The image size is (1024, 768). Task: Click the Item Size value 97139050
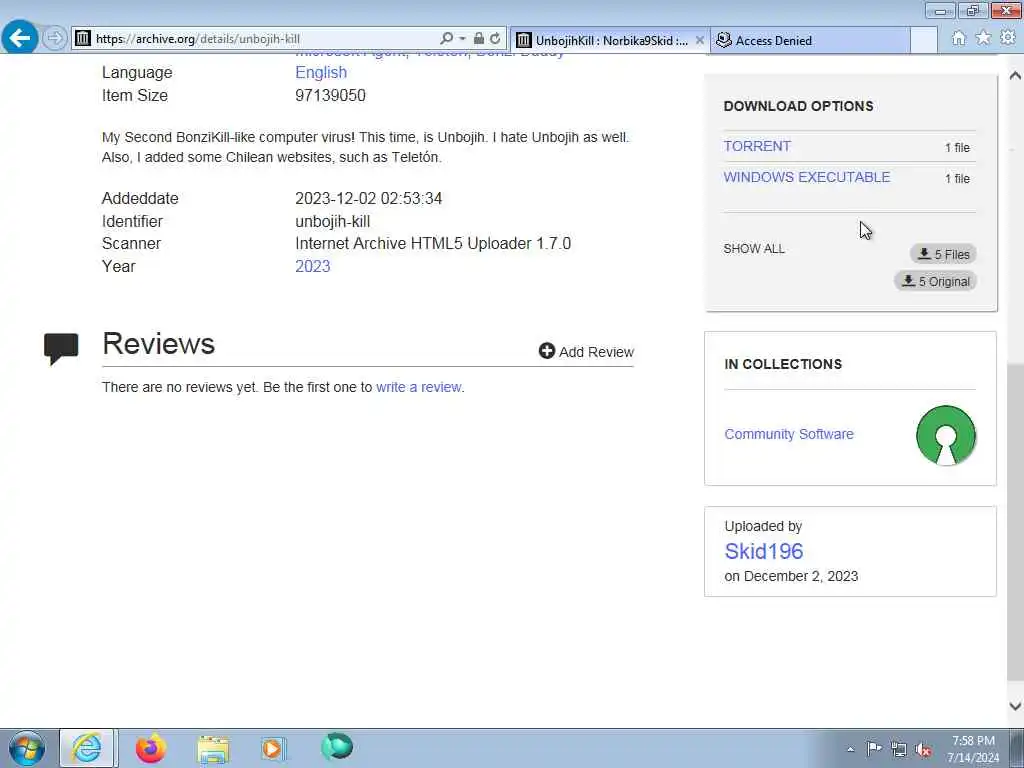(330, 95)
